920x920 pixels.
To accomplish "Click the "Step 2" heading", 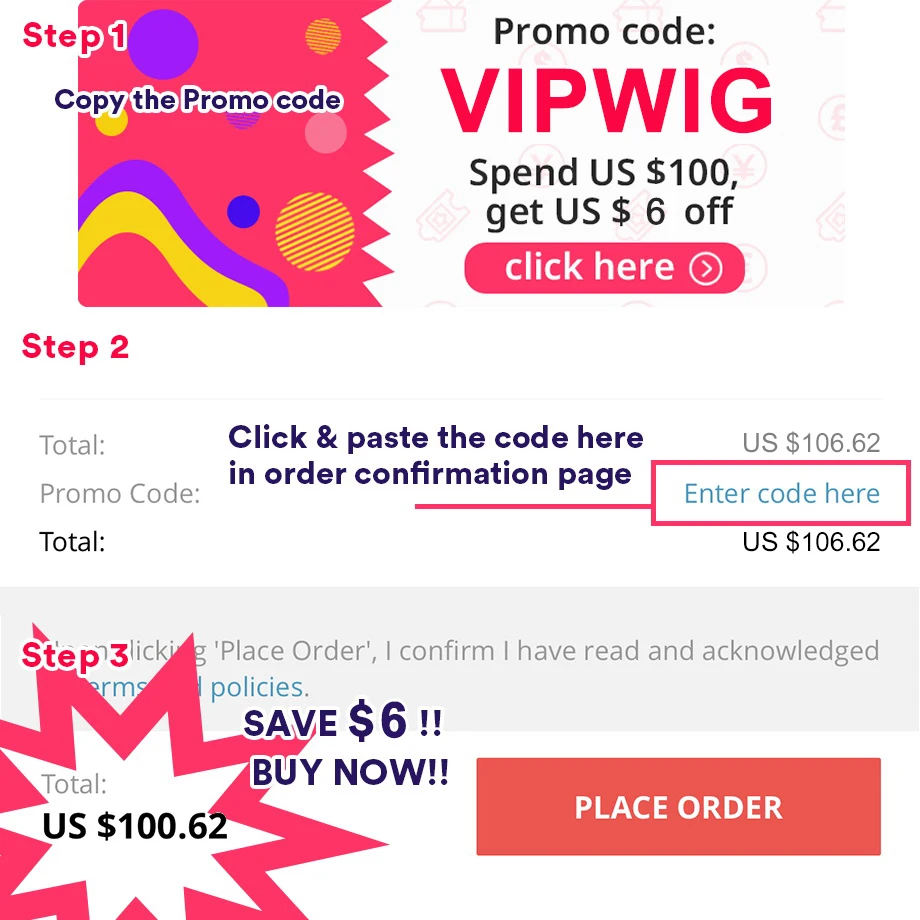I will [75, 347].
